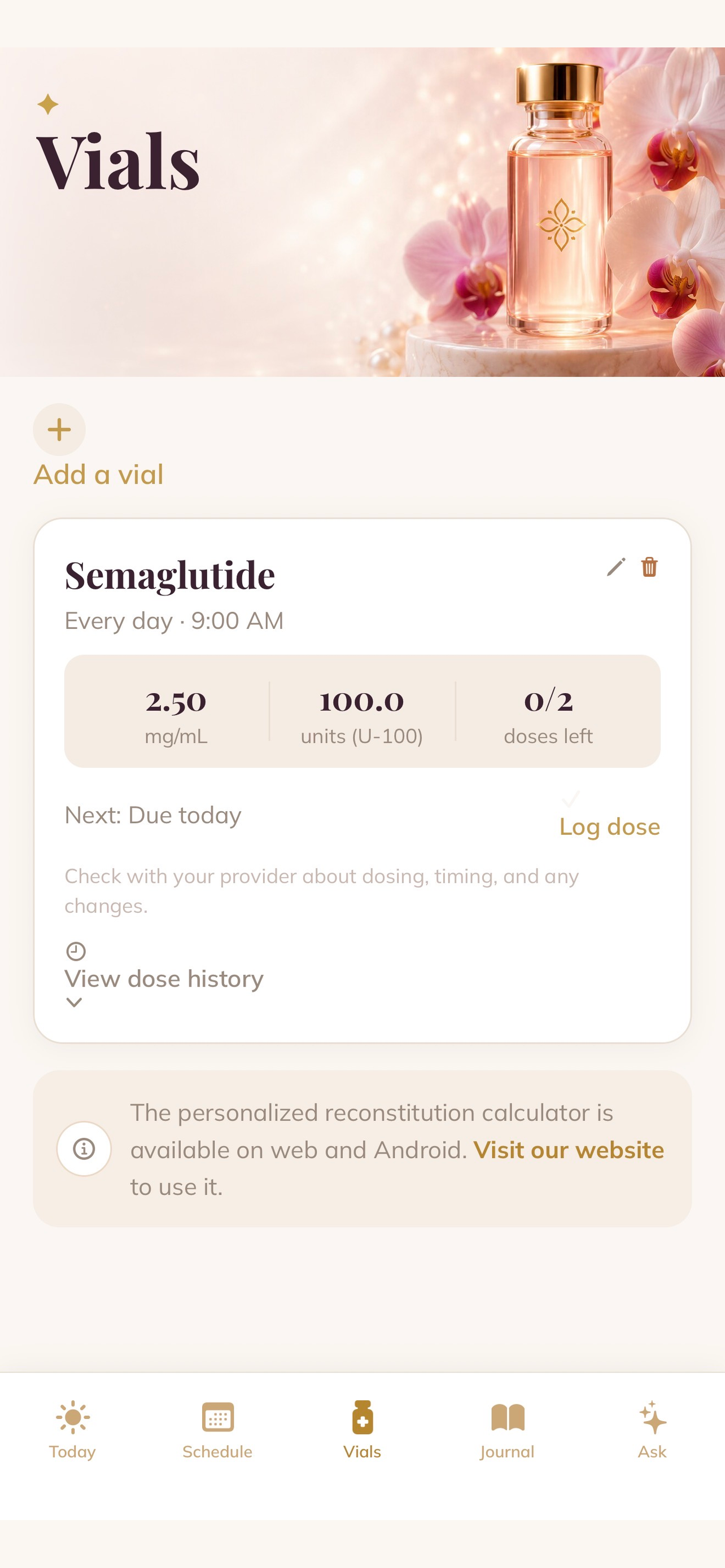Screen dimensions: 725x1568
Task: Click the Add a vial text
Action: click(x=99, y=474)
